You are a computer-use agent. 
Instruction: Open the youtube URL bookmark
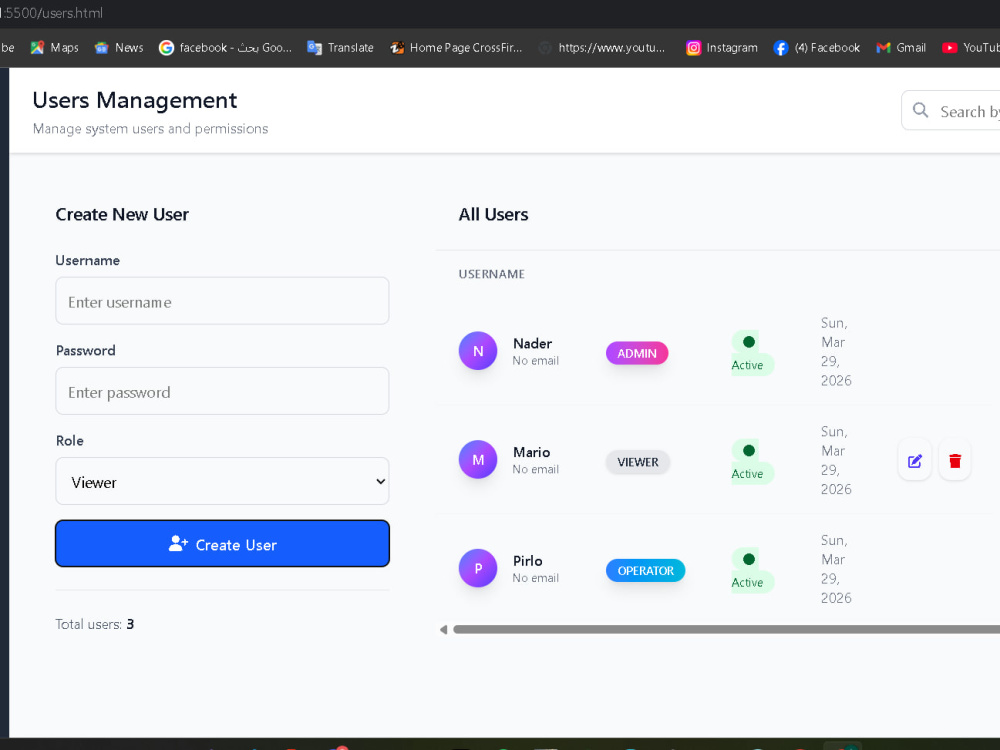[x=601, y=48]
